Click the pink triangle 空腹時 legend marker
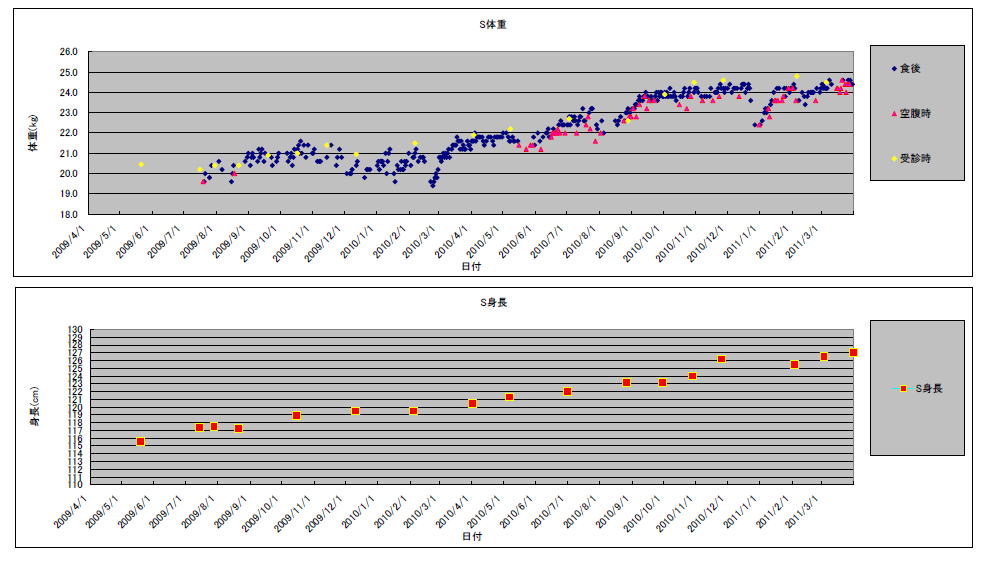 tap(893, 113)
